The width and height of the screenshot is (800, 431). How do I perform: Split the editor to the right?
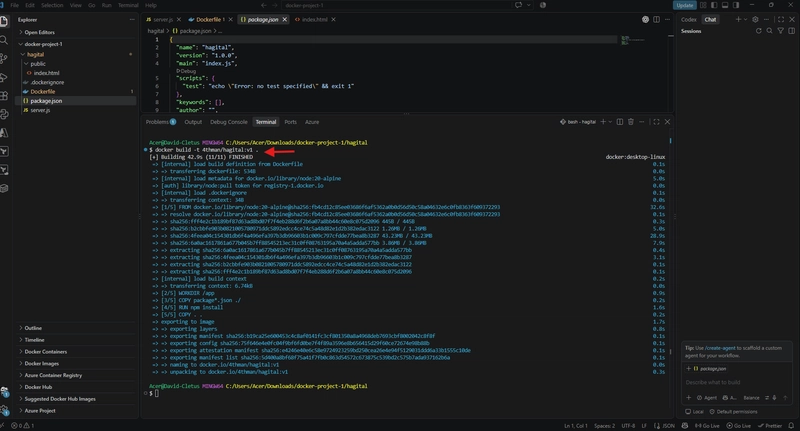click(656, 19)
